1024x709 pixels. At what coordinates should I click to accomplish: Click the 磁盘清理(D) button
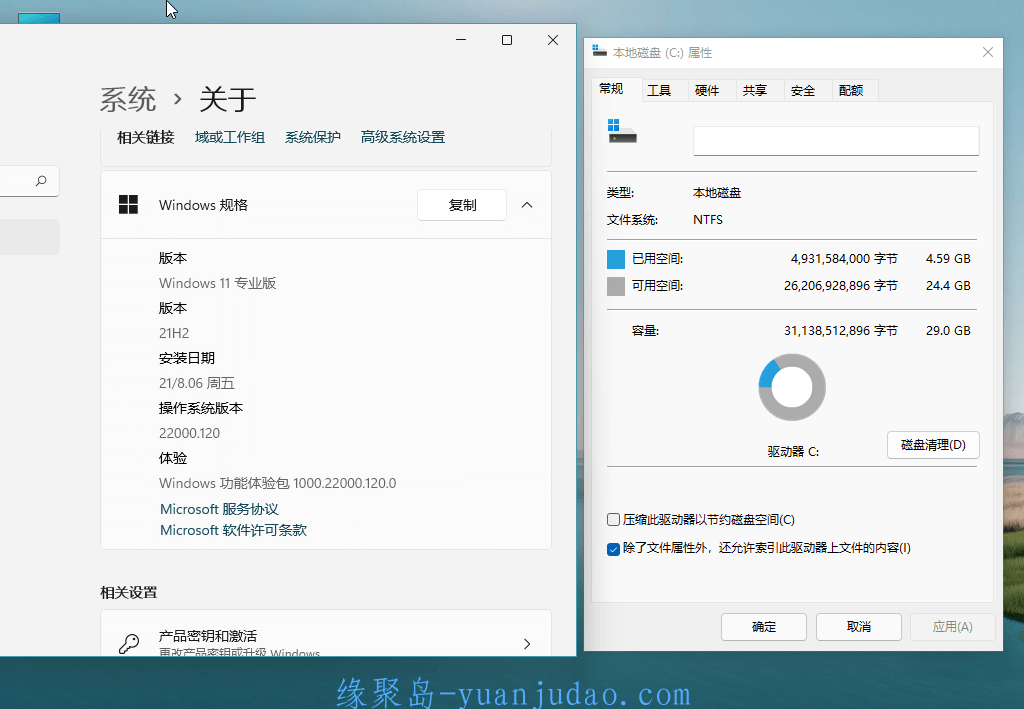[x=932, y=445]
